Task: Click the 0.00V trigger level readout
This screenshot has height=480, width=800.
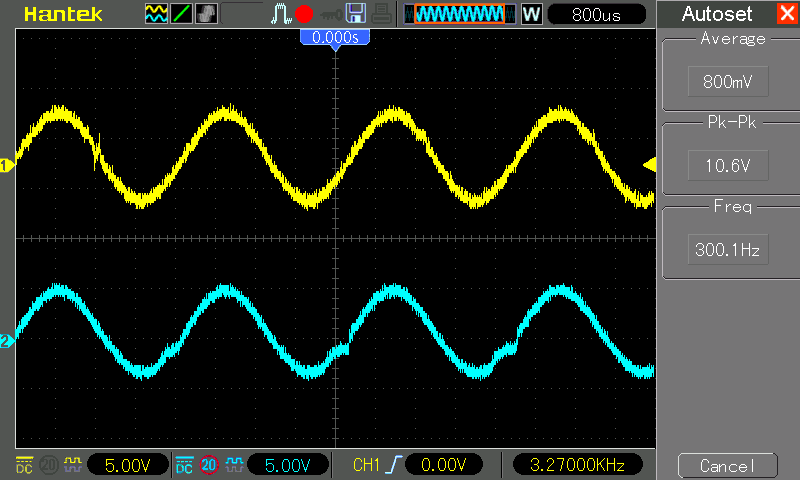Action: click(x=443, y=465)
